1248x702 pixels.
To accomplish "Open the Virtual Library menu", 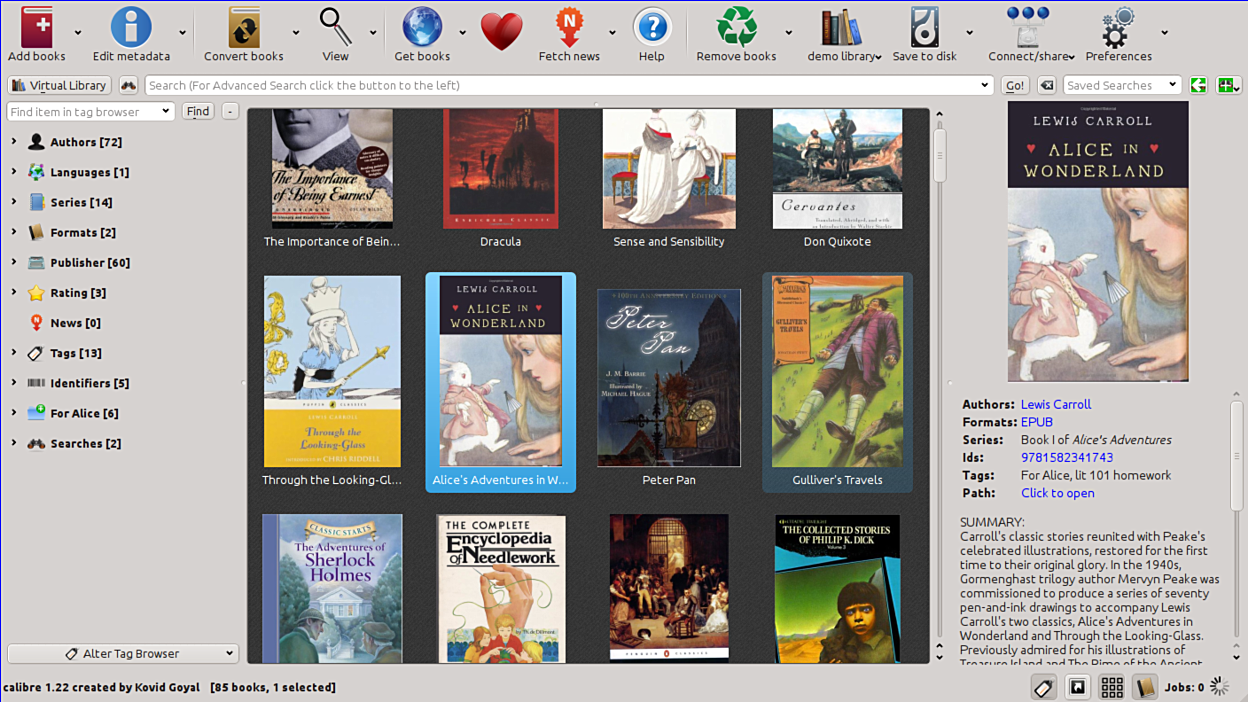I will pos(59,86).
